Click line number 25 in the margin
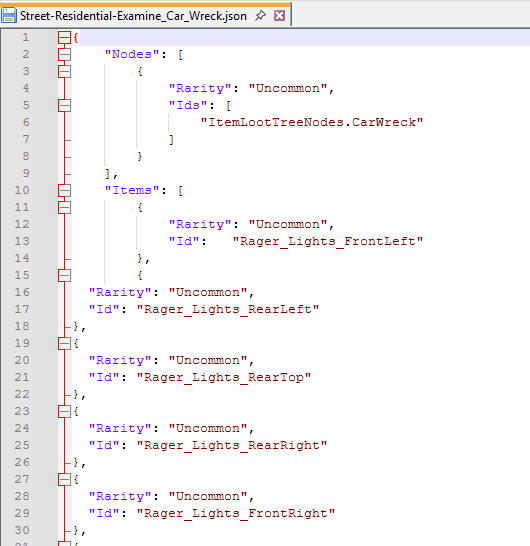530x546 pixels. (22, 445)
